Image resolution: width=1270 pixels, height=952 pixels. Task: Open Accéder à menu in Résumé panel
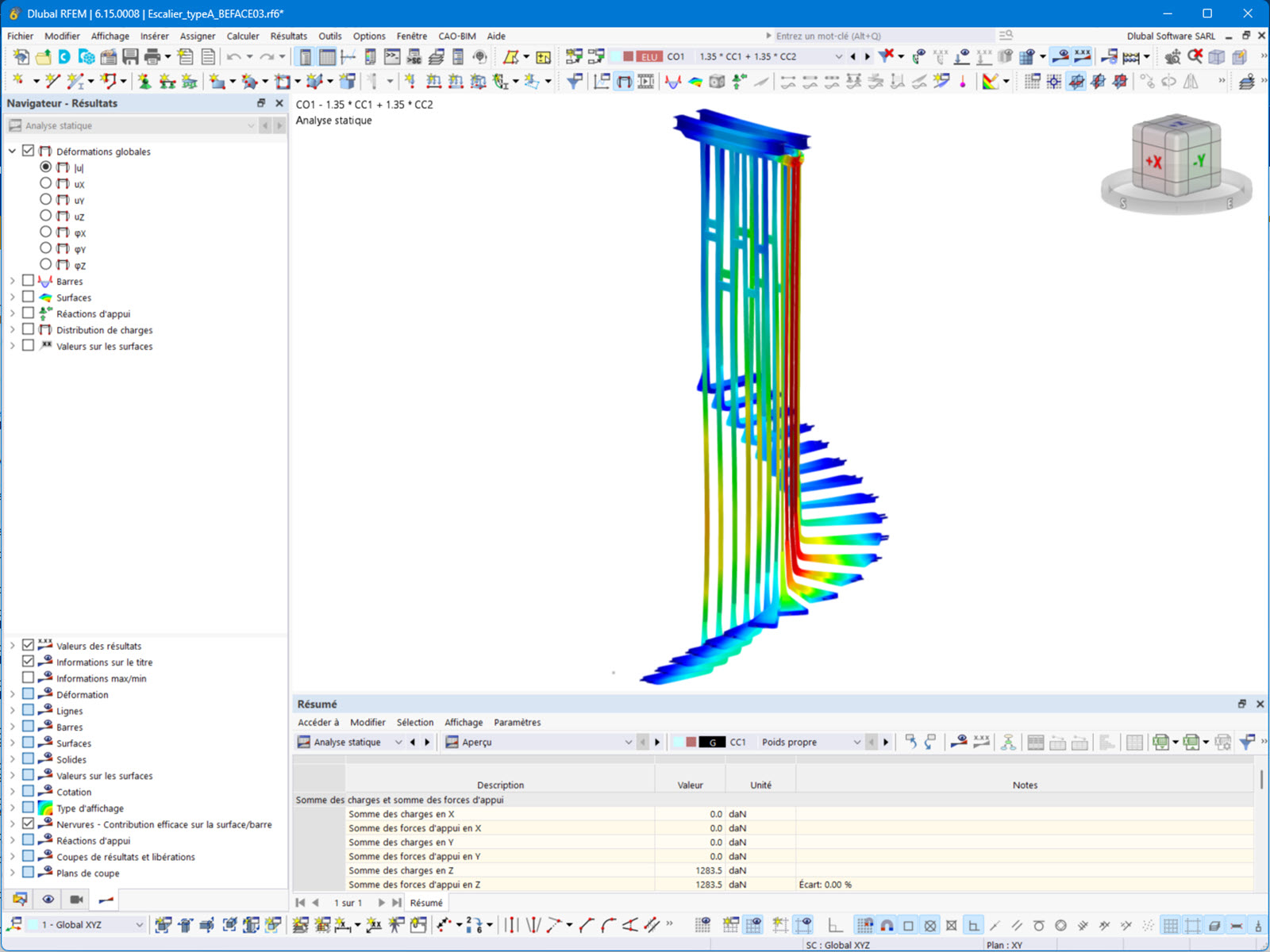coord(318,722)
